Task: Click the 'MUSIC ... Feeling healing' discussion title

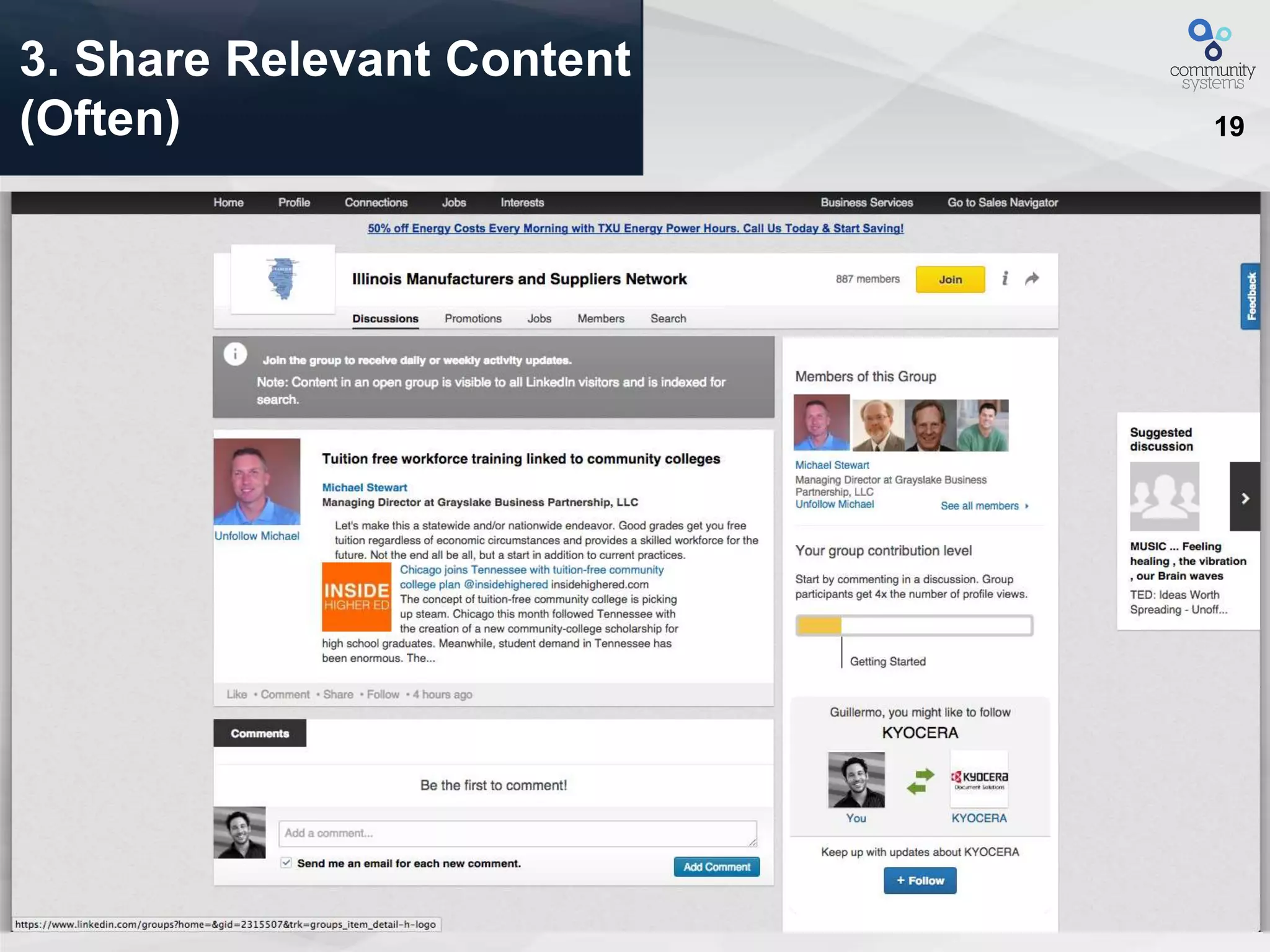Action: (x=1188, y=561)
